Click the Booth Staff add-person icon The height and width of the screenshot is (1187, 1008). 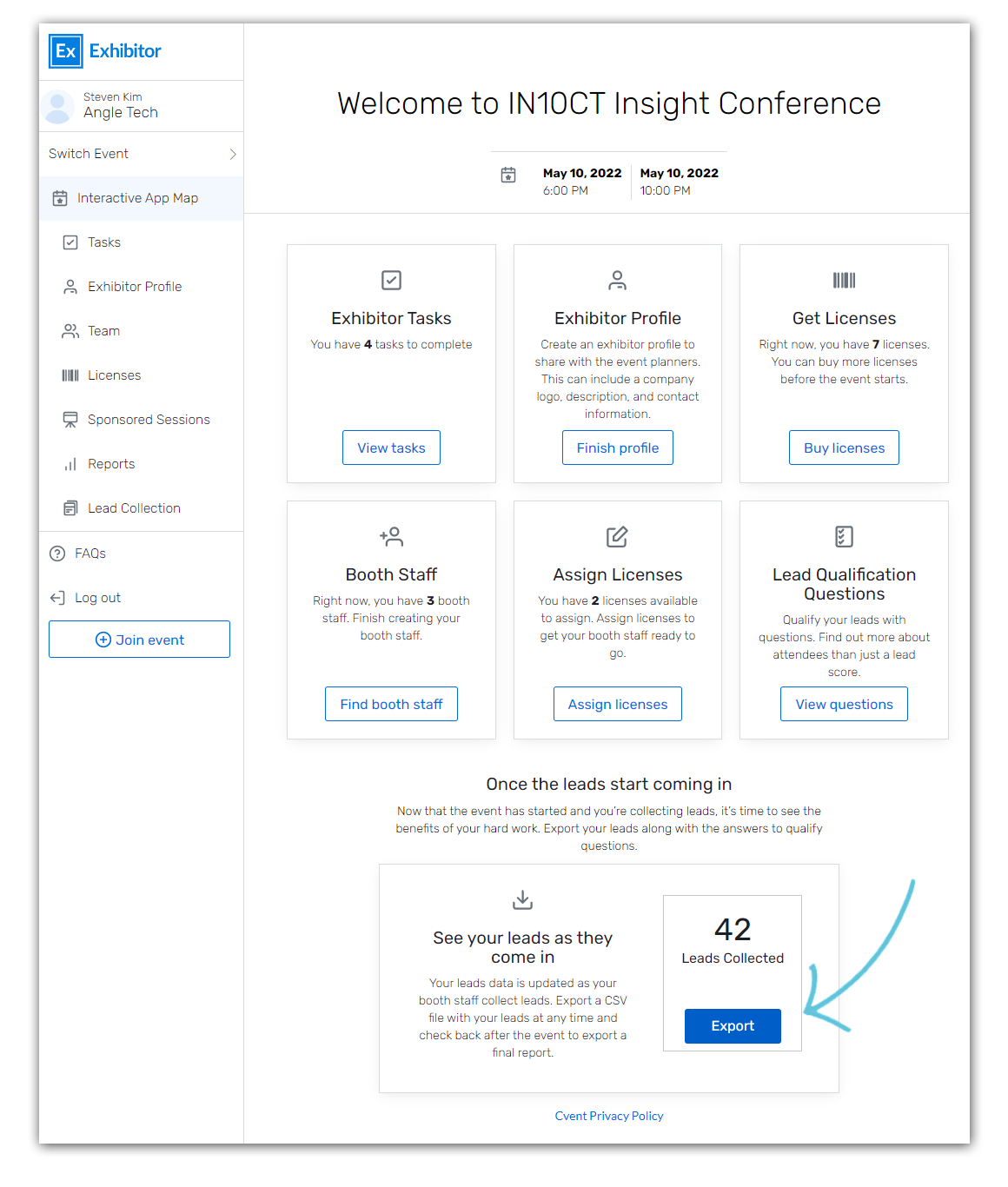pos(391,536)
